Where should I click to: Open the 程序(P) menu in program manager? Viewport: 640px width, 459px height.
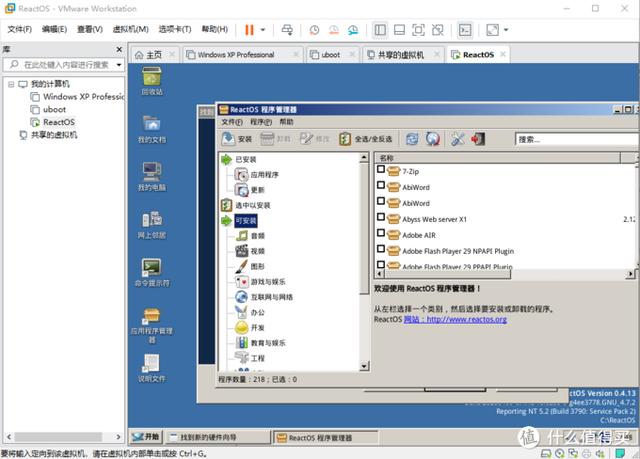click(261, 122)
